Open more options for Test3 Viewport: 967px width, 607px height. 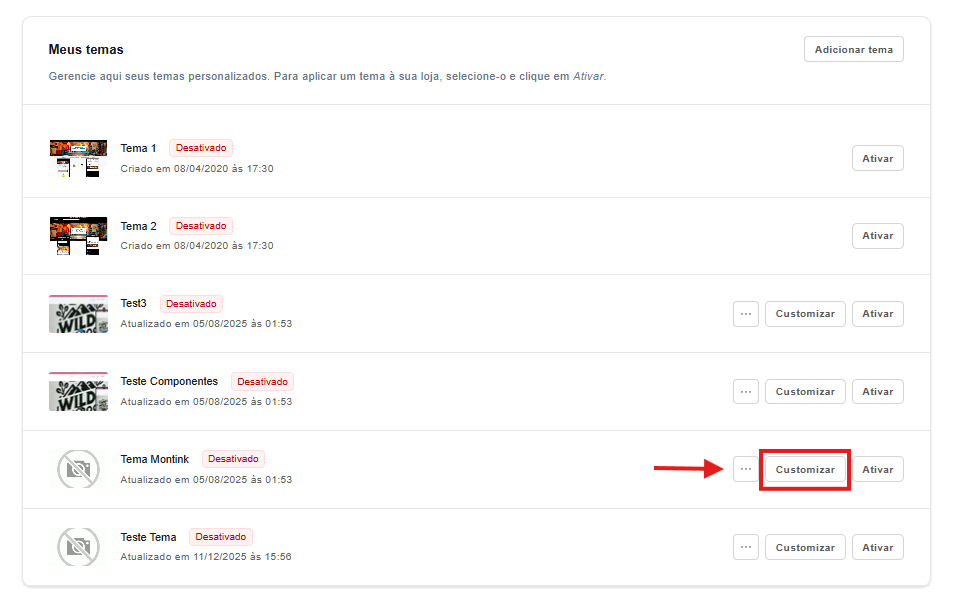point(745,314)
